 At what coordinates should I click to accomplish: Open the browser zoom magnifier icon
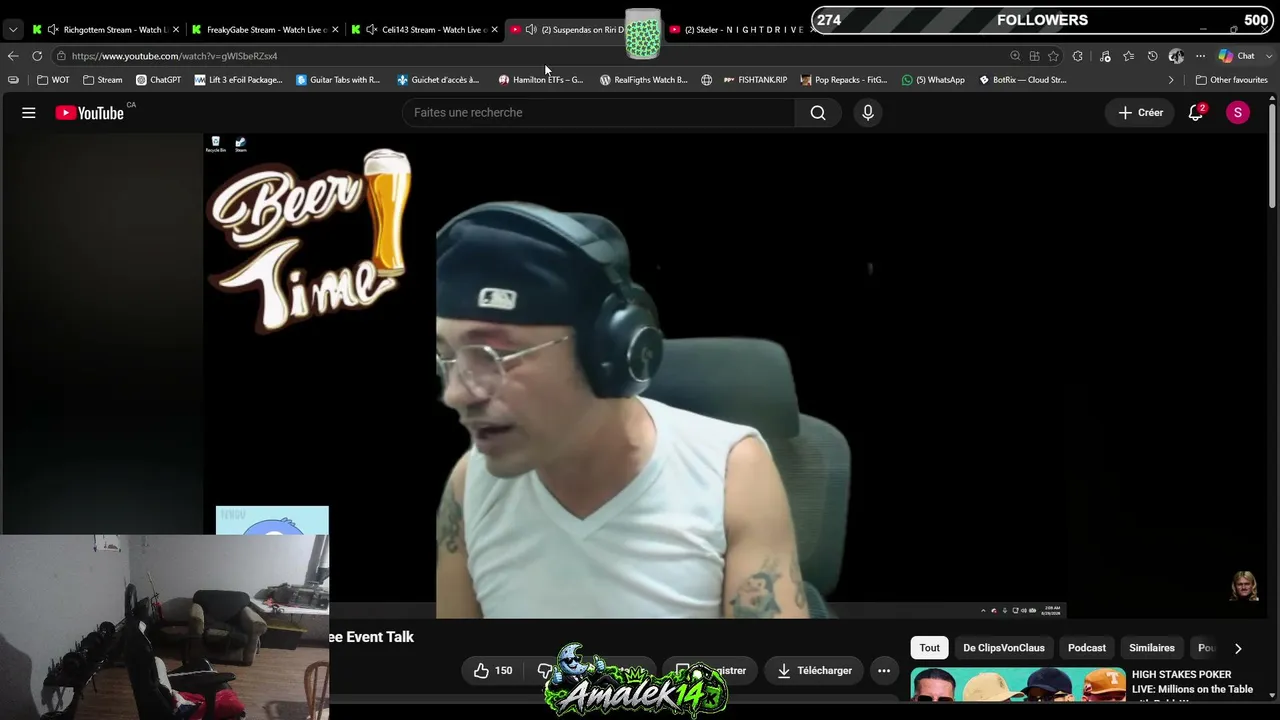[x=1015, y=56]
